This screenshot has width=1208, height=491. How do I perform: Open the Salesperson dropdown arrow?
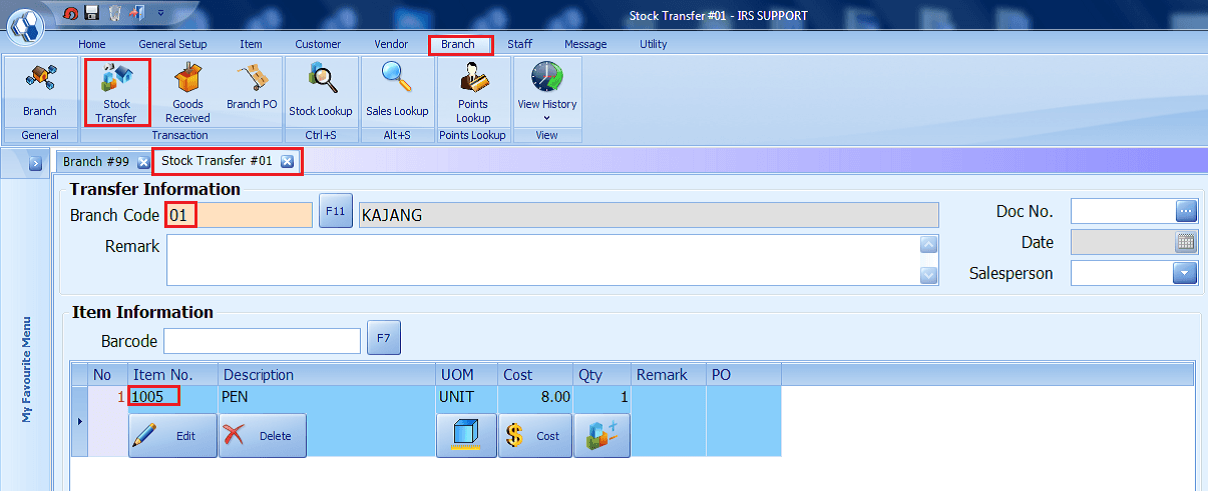pos(1185,273)
